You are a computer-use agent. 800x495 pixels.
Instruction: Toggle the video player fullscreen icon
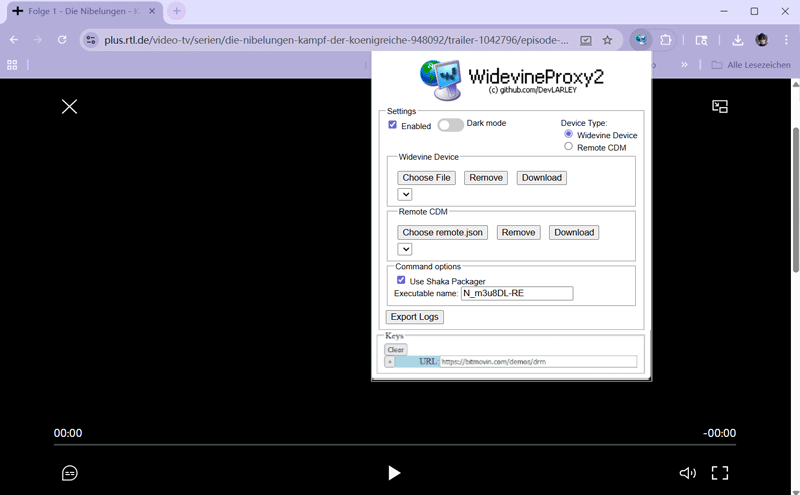[719, 473]
